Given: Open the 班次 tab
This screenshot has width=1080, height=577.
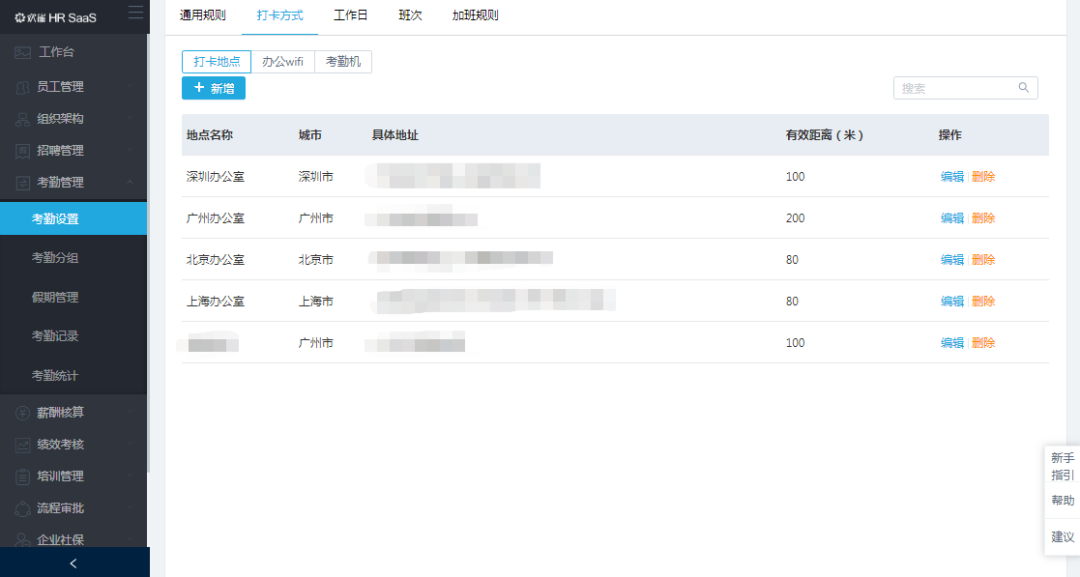Looking at the screenshot, I should coord(410,15).
